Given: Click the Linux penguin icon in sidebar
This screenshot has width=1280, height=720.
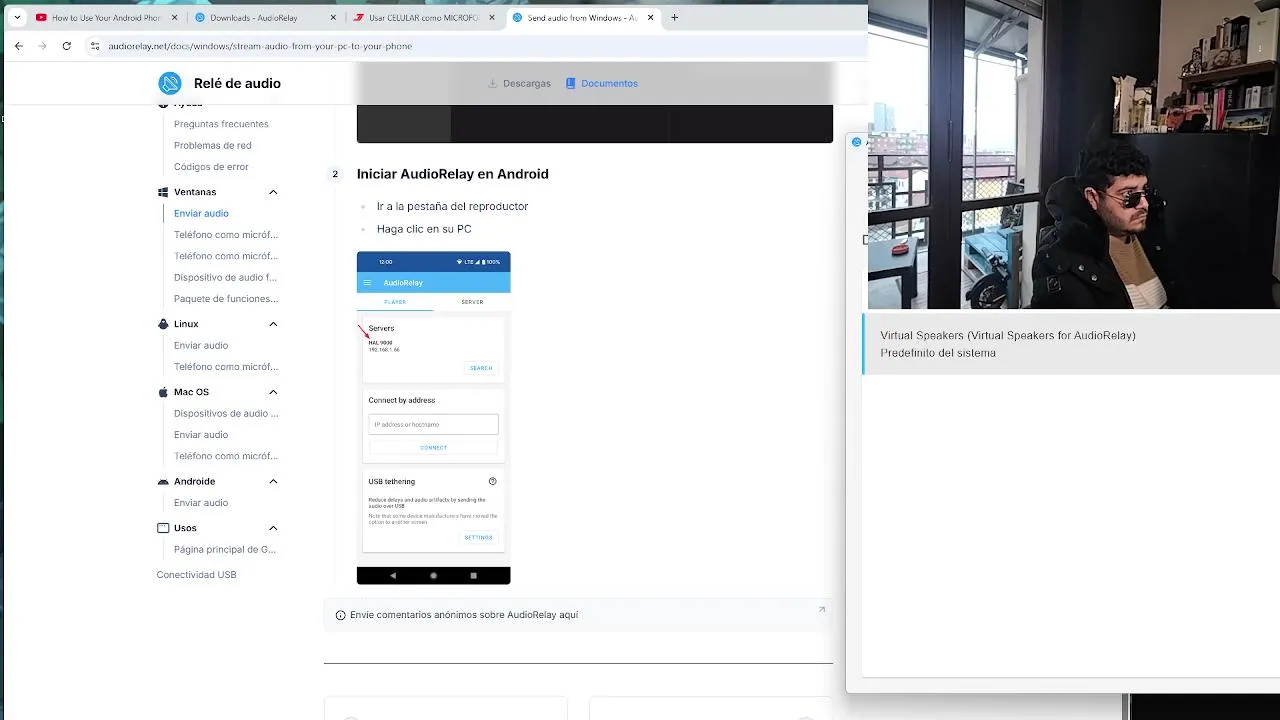Looking at the screenshot, I should (x=163, y=324).
